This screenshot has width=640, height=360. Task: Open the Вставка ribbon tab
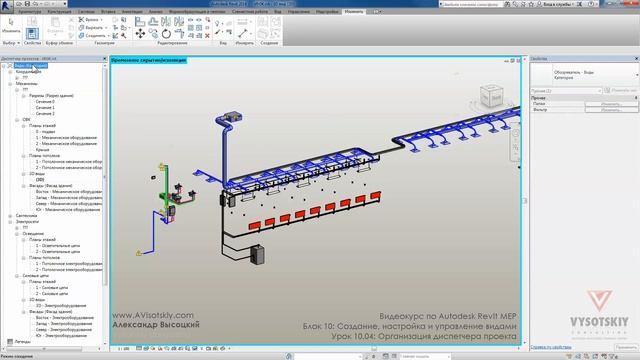coord(108,12)
